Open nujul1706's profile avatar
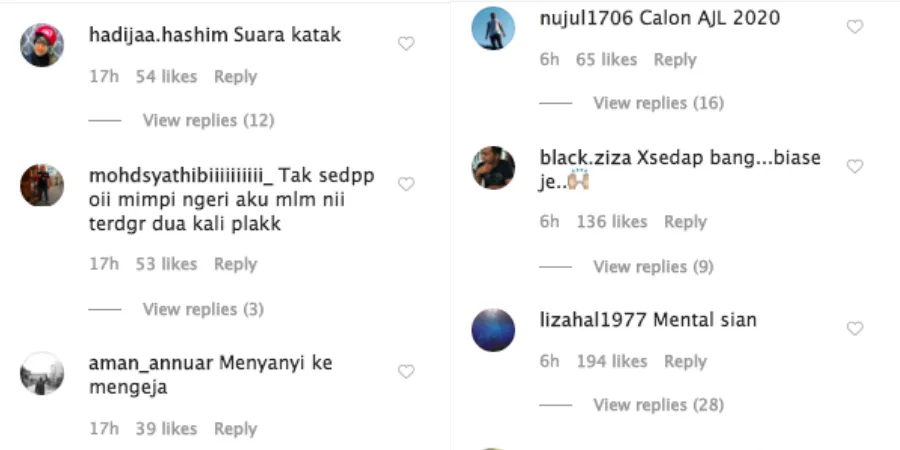This screenshot has height=450, width=900. tap(493, 28)
